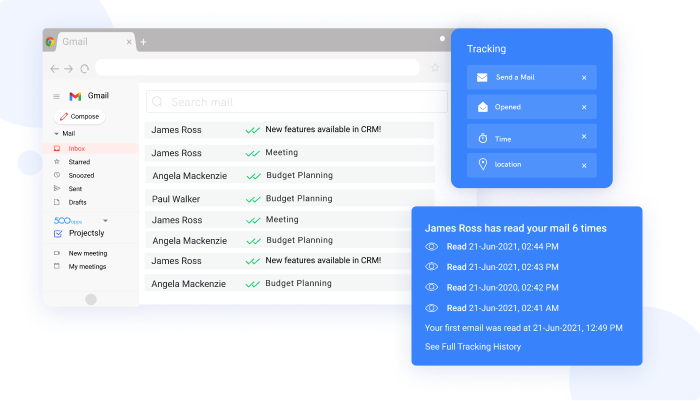Click read-receipt checkmarks on Paul Walker row
The image size is (700, 401).
coord(253,200)
